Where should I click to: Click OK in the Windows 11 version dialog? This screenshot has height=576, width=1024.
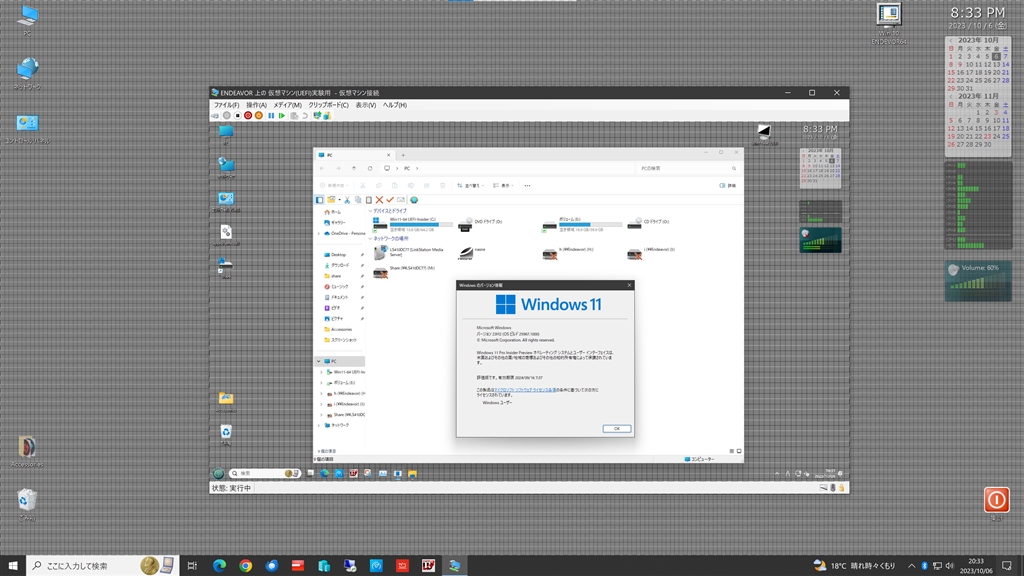pyautogui.click(x=616, y=428)
